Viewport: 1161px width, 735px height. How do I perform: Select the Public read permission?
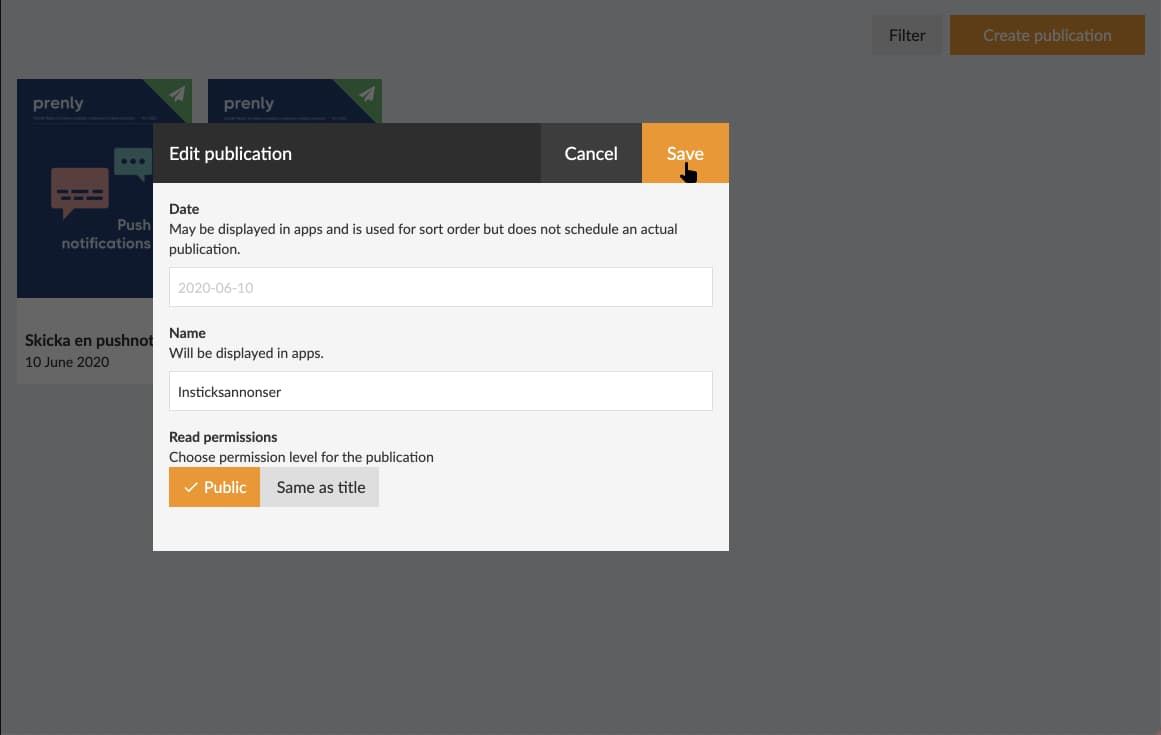pyautogui.click(x=214, y=488)
